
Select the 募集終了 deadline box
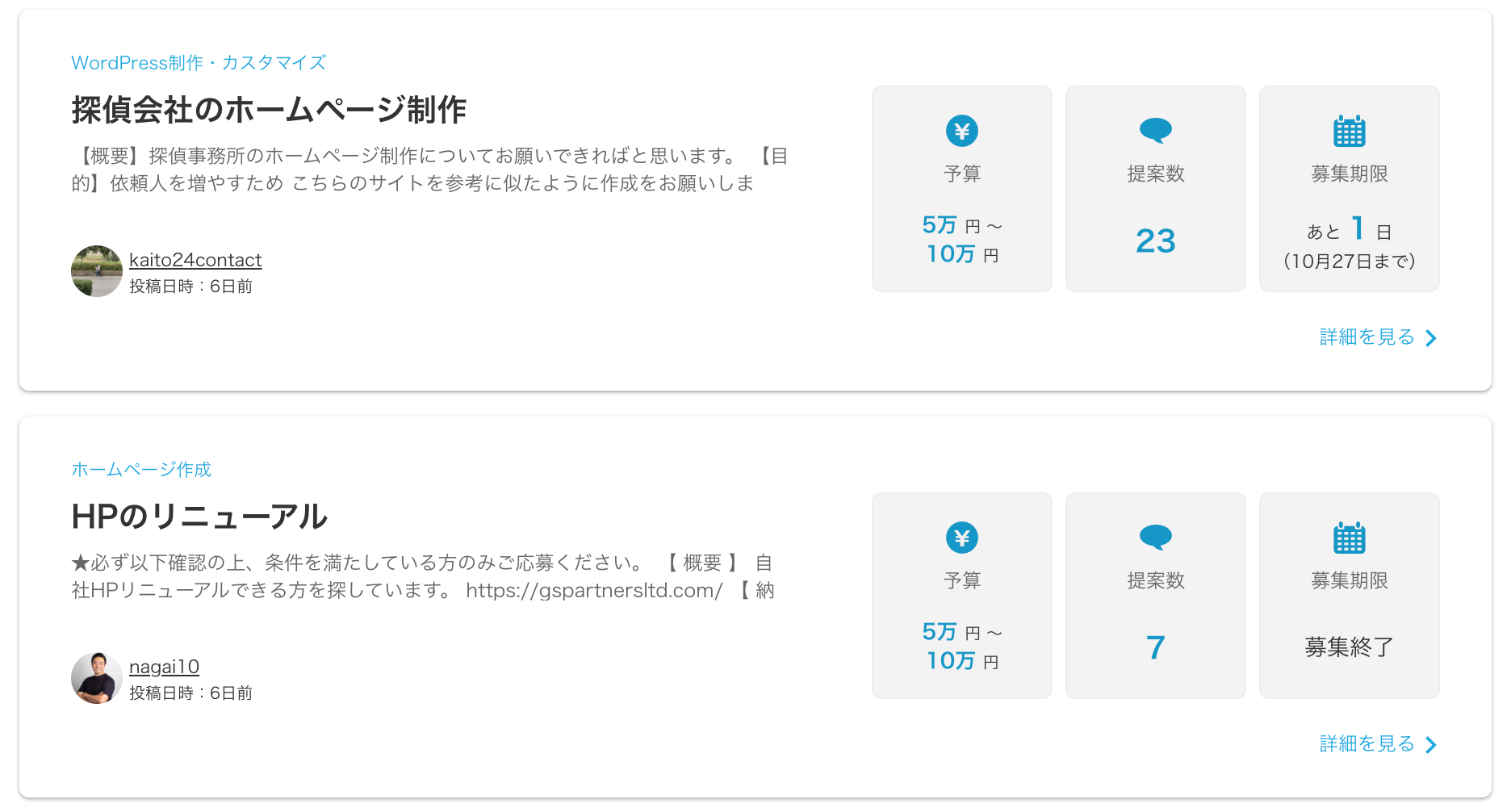1350,596
